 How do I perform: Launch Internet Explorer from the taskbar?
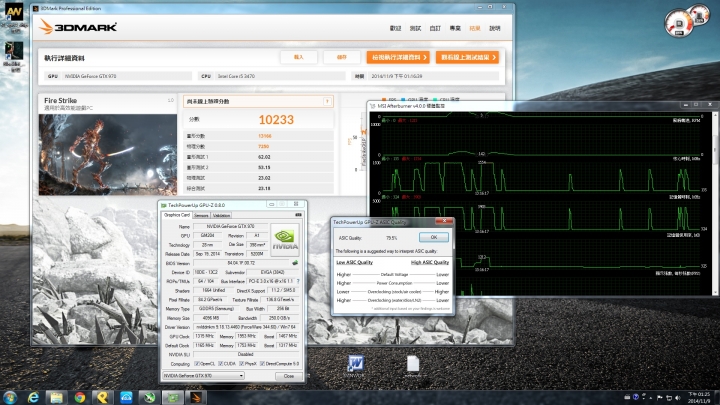33,397
